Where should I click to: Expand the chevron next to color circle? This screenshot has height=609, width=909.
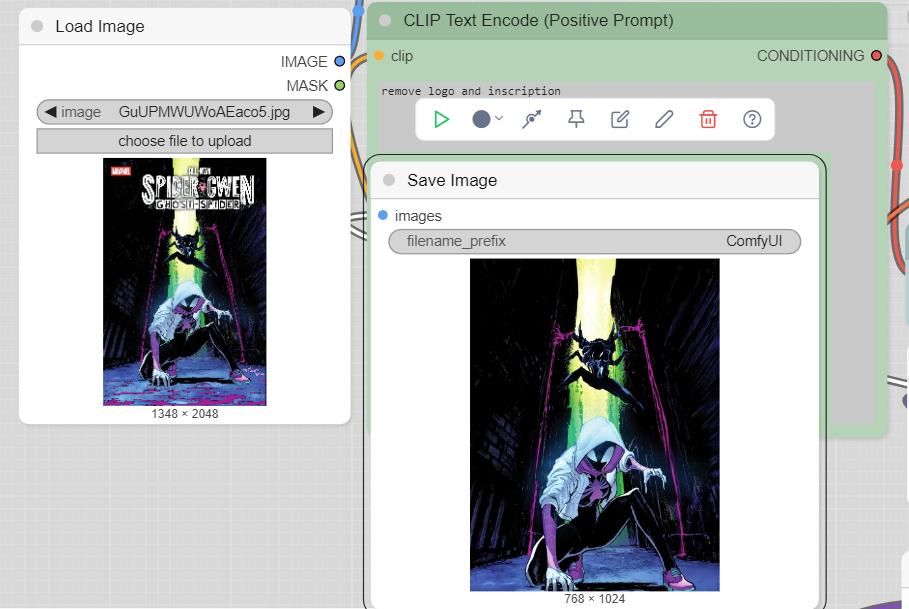499,118
